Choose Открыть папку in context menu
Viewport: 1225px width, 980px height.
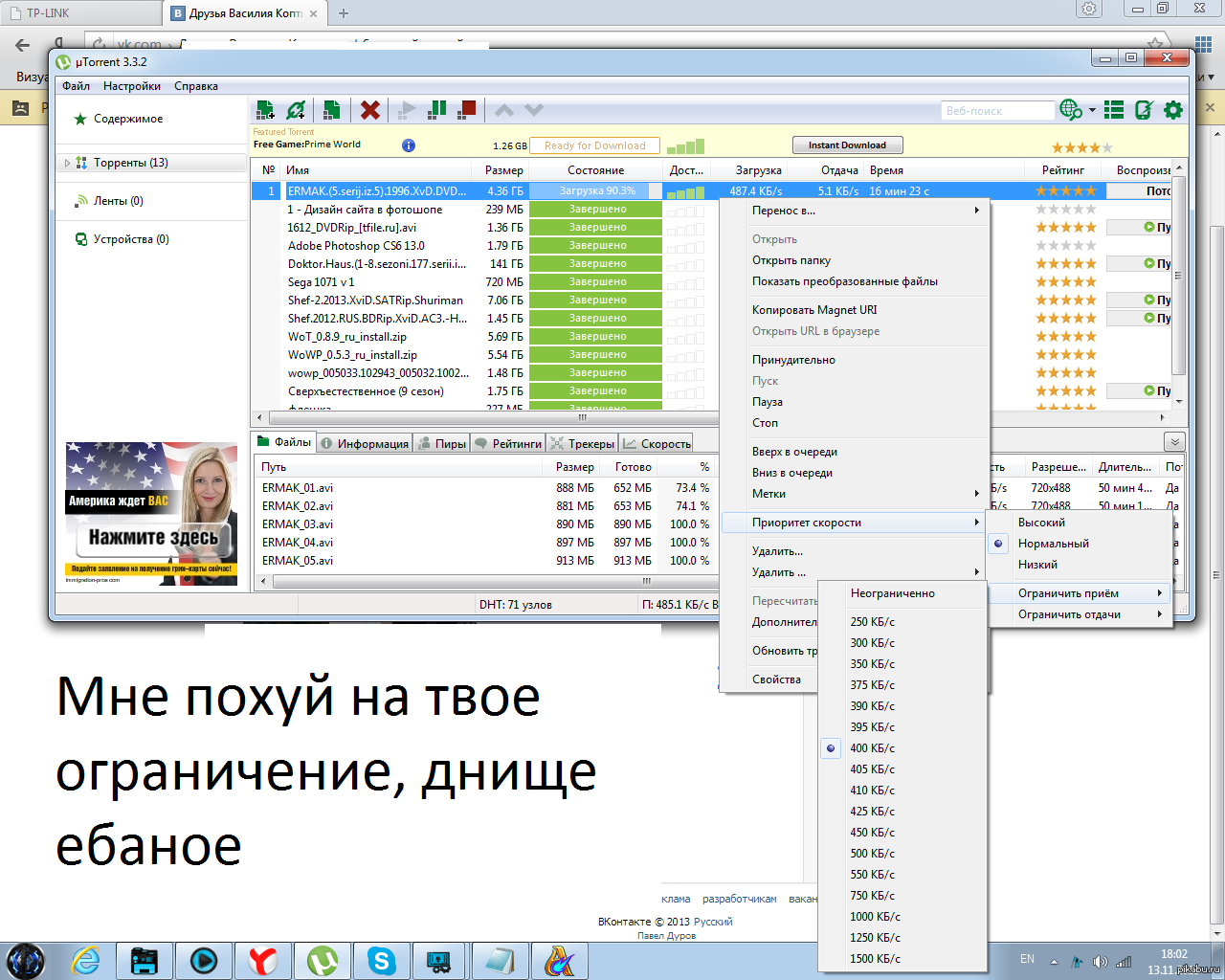click(x=855, y=260)
